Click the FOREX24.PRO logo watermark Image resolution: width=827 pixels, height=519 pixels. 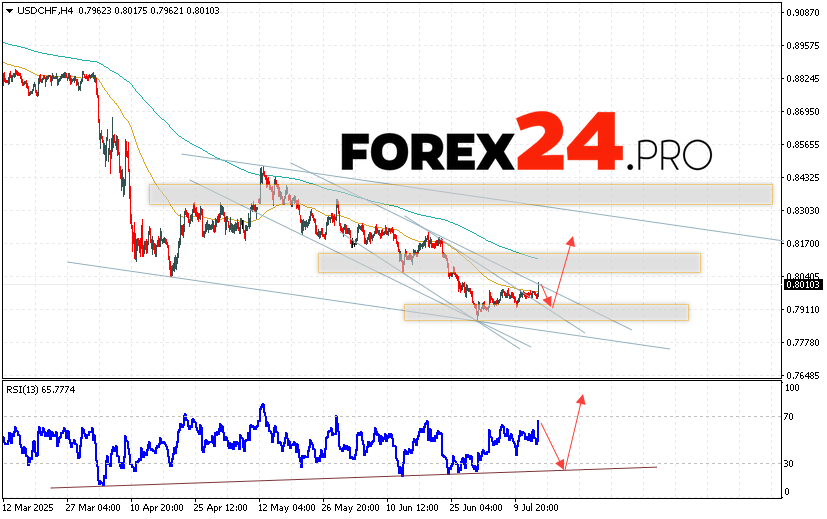(x=526, y=146)
